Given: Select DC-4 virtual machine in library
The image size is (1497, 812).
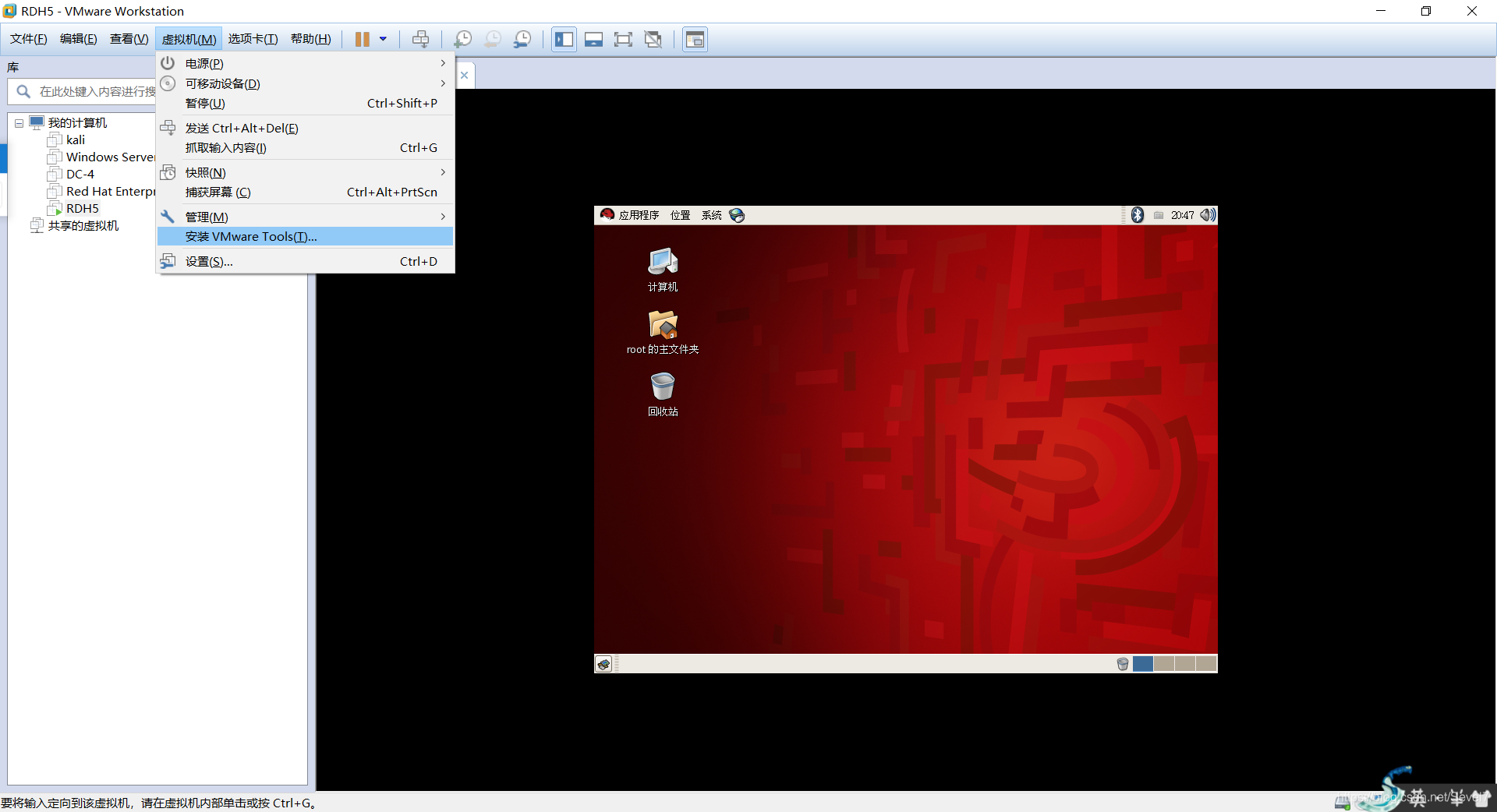Looking at the screenshot, I should click(71, 175).
